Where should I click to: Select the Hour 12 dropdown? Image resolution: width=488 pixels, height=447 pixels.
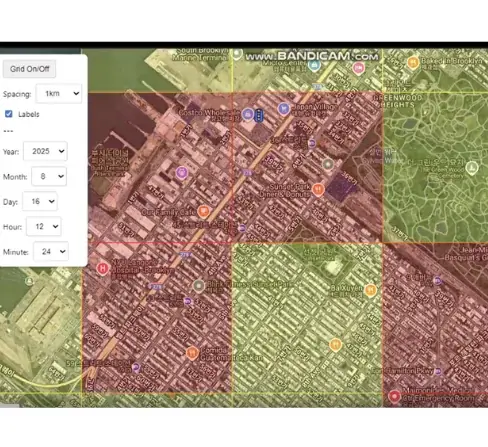(44, 227)
